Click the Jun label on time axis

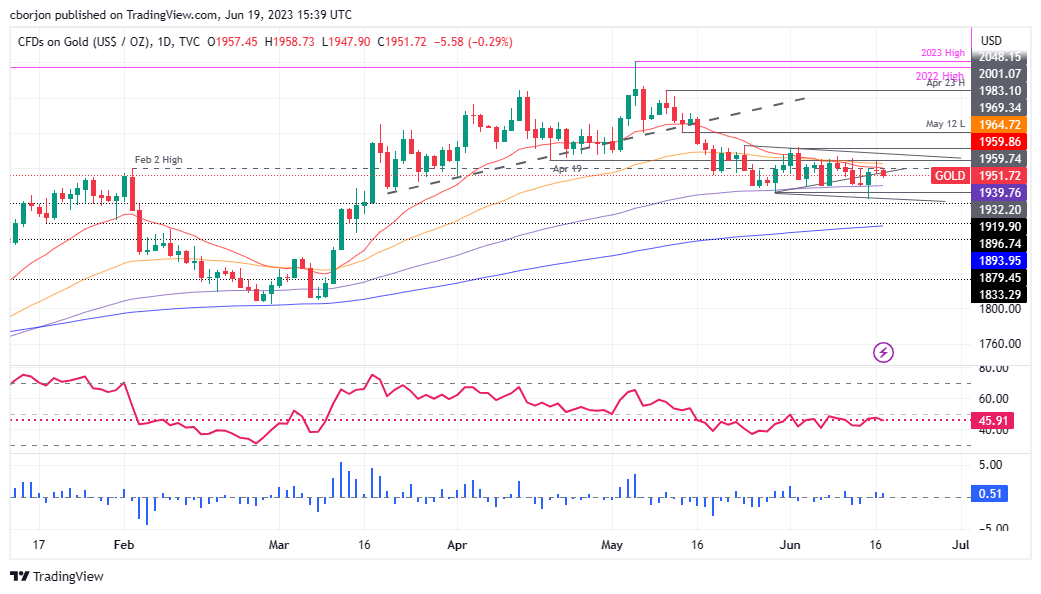pyautogui.click(x=790, y=545)
